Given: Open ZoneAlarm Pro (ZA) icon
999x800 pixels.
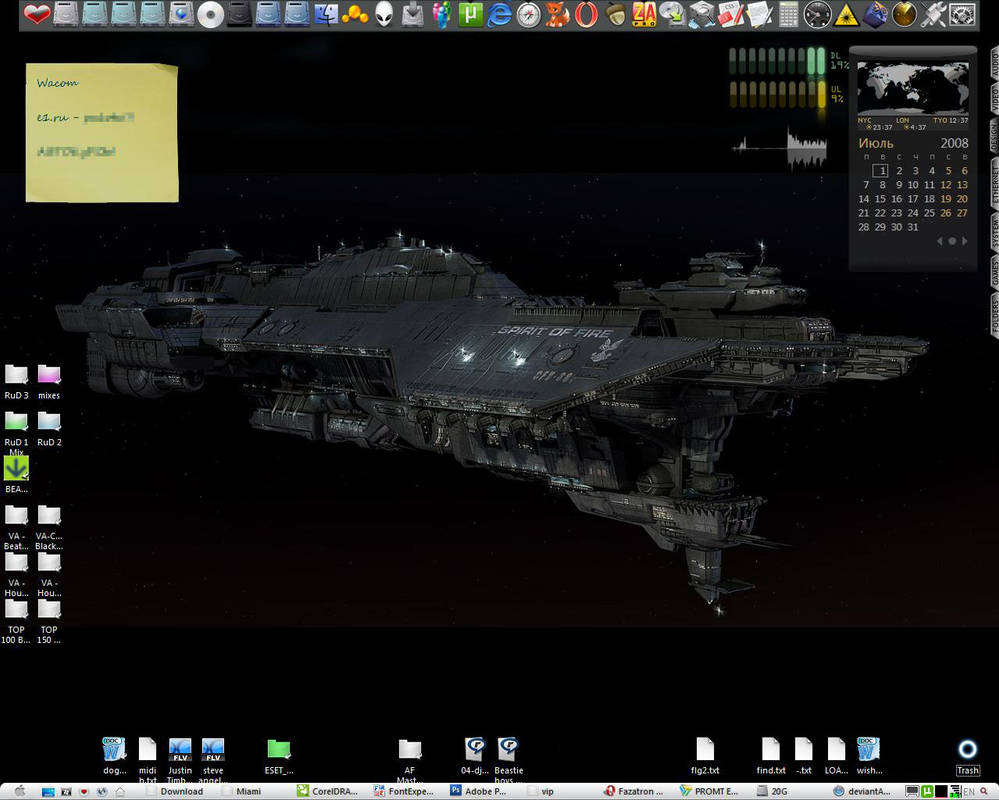Looking at the screenshot, I should (x=644, y=14).
